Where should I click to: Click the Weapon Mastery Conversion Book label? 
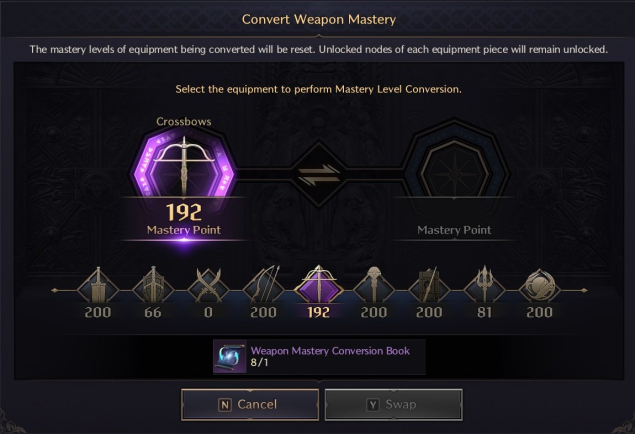[x=330, y=351]
